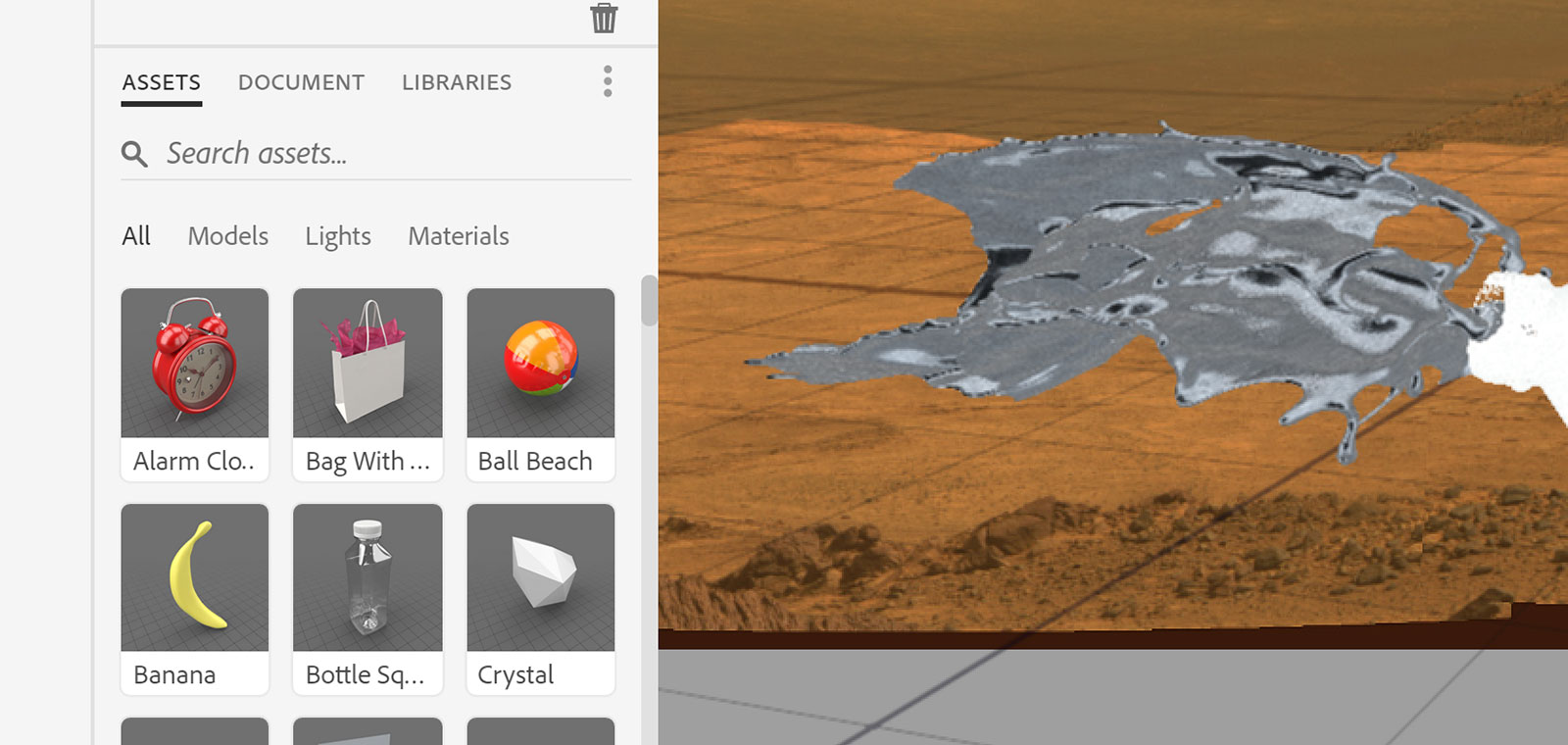The image size is (1568, 745).
Task: Open the Document tab
Action: 301,83
